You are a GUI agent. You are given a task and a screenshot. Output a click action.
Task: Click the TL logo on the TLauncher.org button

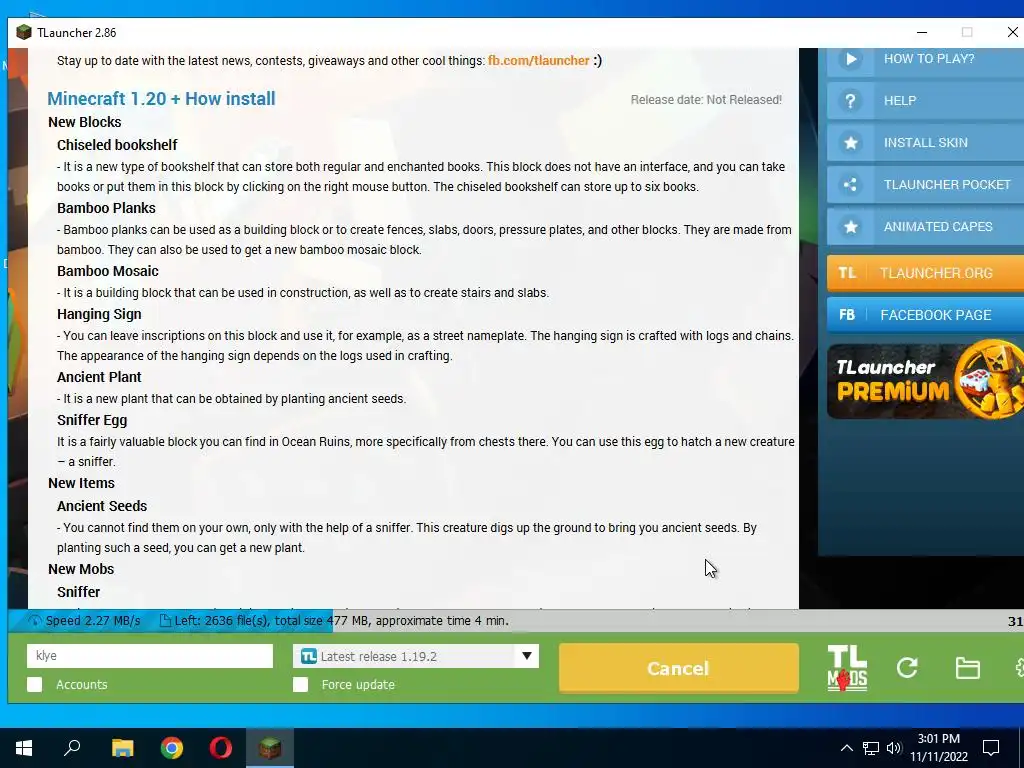[847, 273]
